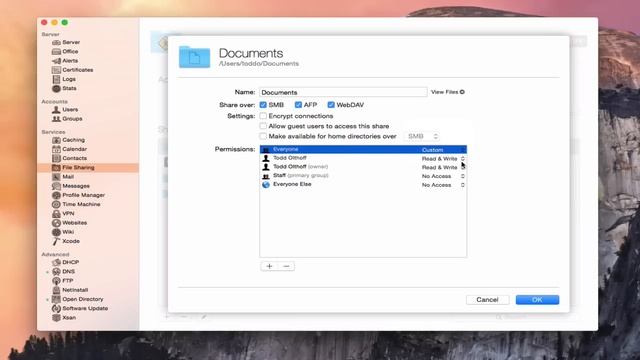
Task: Open the Xsan icon
Action: click(x=56, y=318)
